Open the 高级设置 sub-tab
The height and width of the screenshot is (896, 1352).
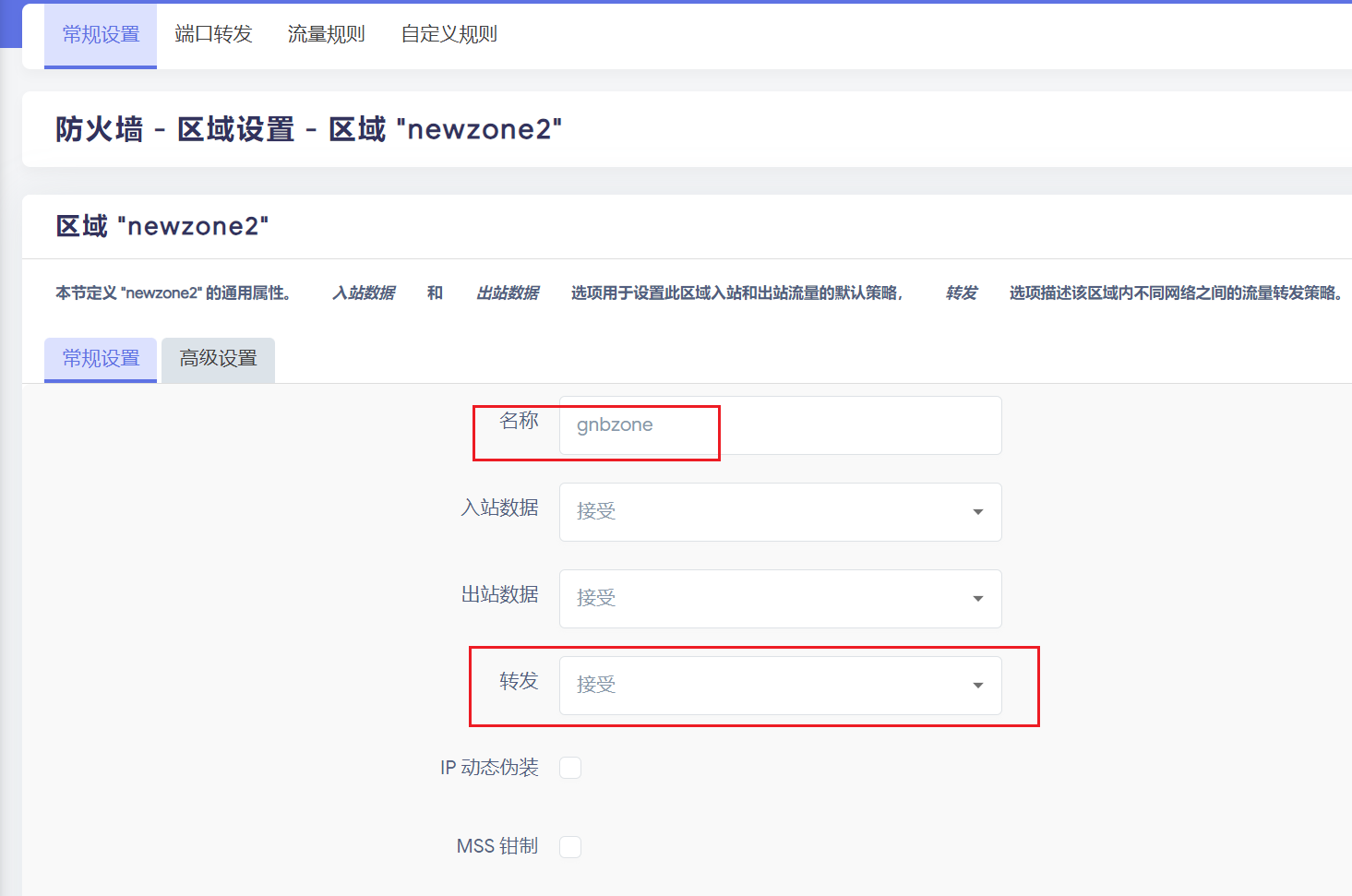tap(218, 359)
